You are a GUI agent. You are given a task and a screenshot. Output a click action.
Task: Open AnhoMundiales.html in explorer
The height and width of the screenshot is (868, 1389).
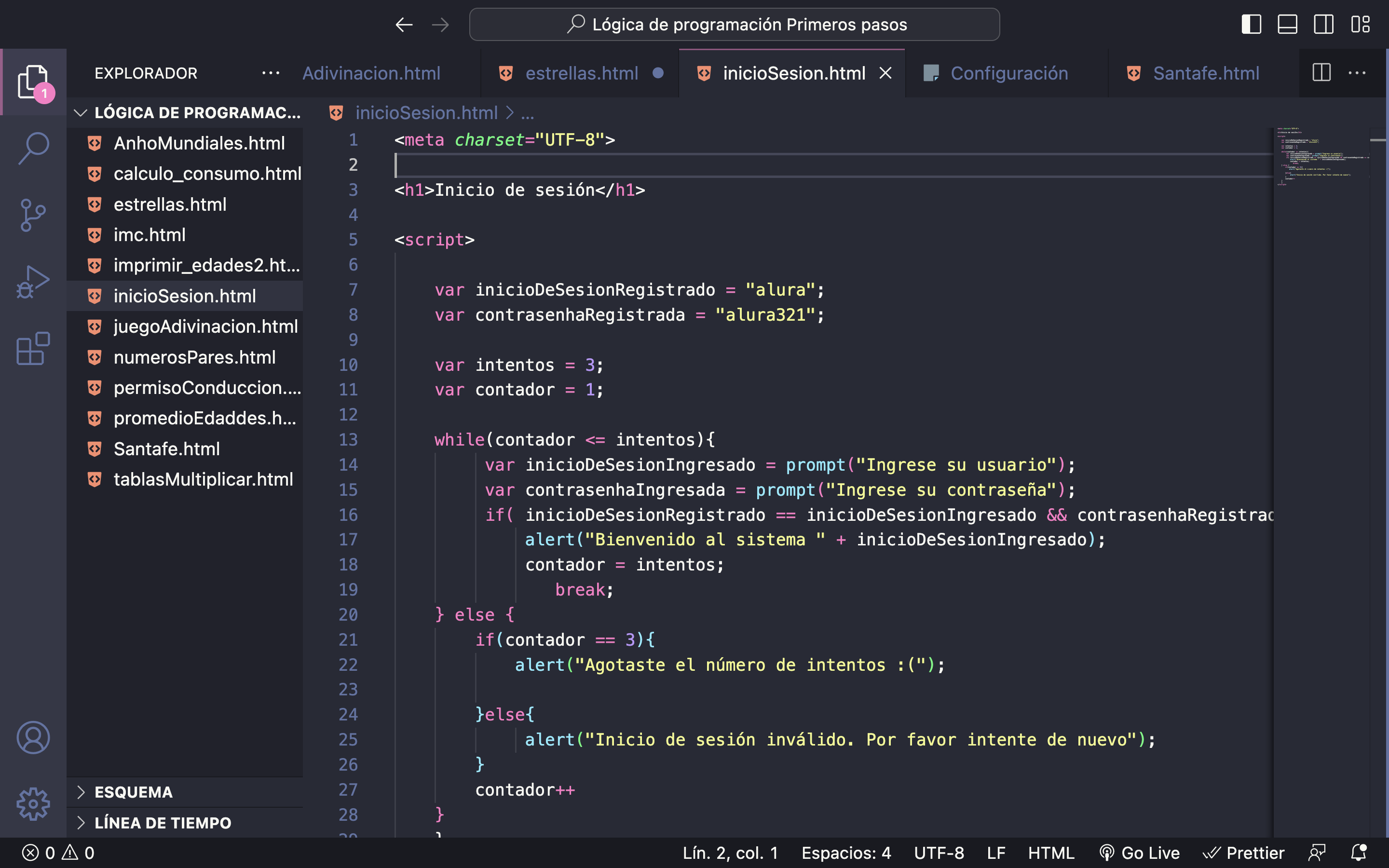(x=185, y=143)
